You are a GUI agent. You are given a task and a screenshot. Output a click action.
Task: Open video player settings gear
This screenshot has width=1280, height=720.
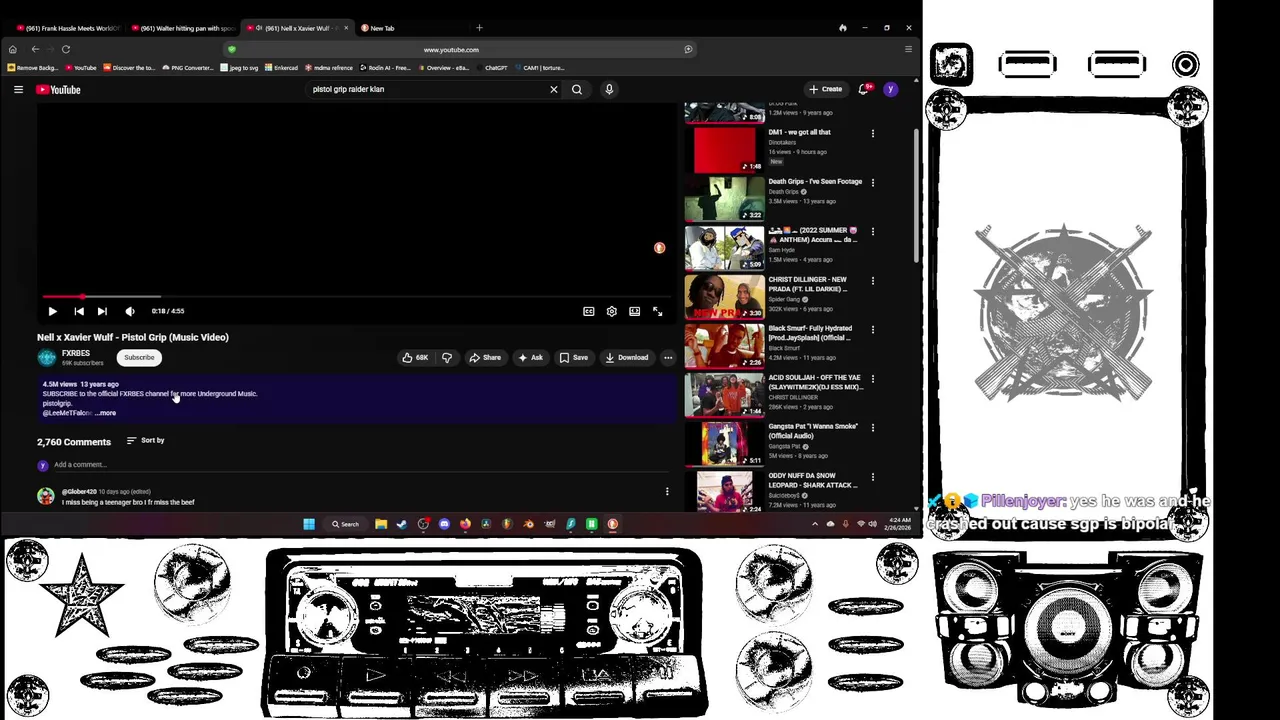coord(611,311)
